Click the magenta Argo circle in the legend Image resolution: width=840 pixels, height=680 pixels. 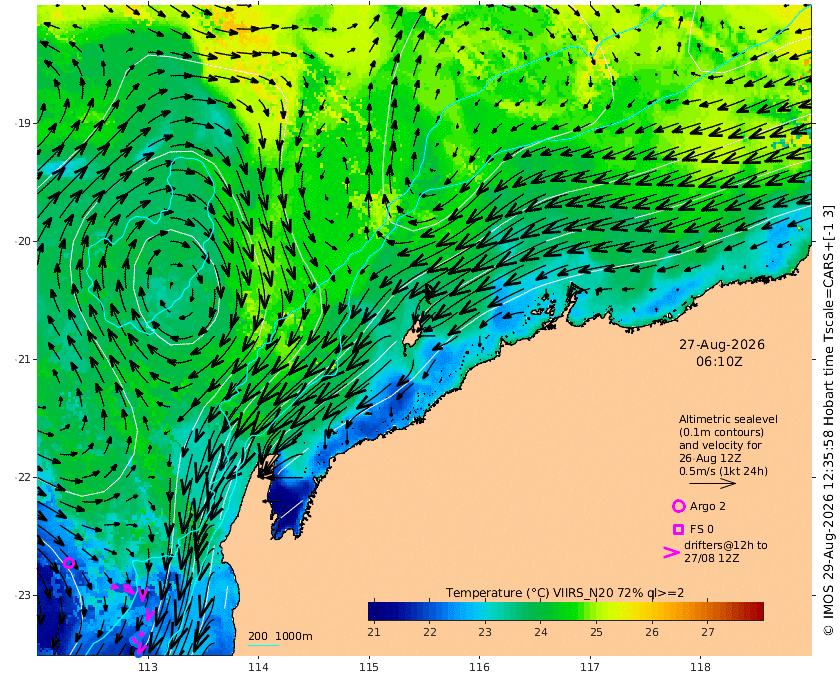(x=678, y=506)
